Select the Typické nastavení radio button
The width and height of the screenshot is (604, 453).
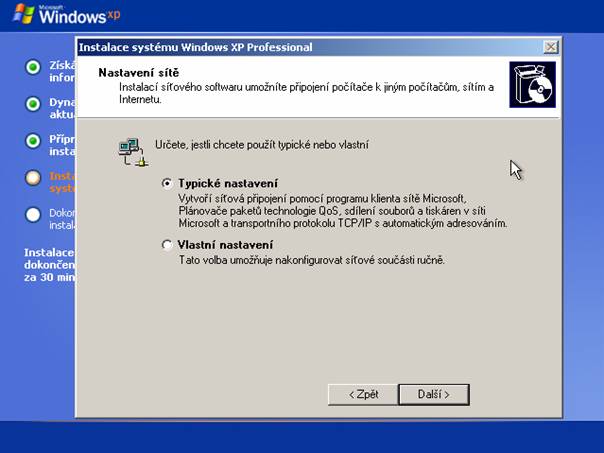[167, 183]
